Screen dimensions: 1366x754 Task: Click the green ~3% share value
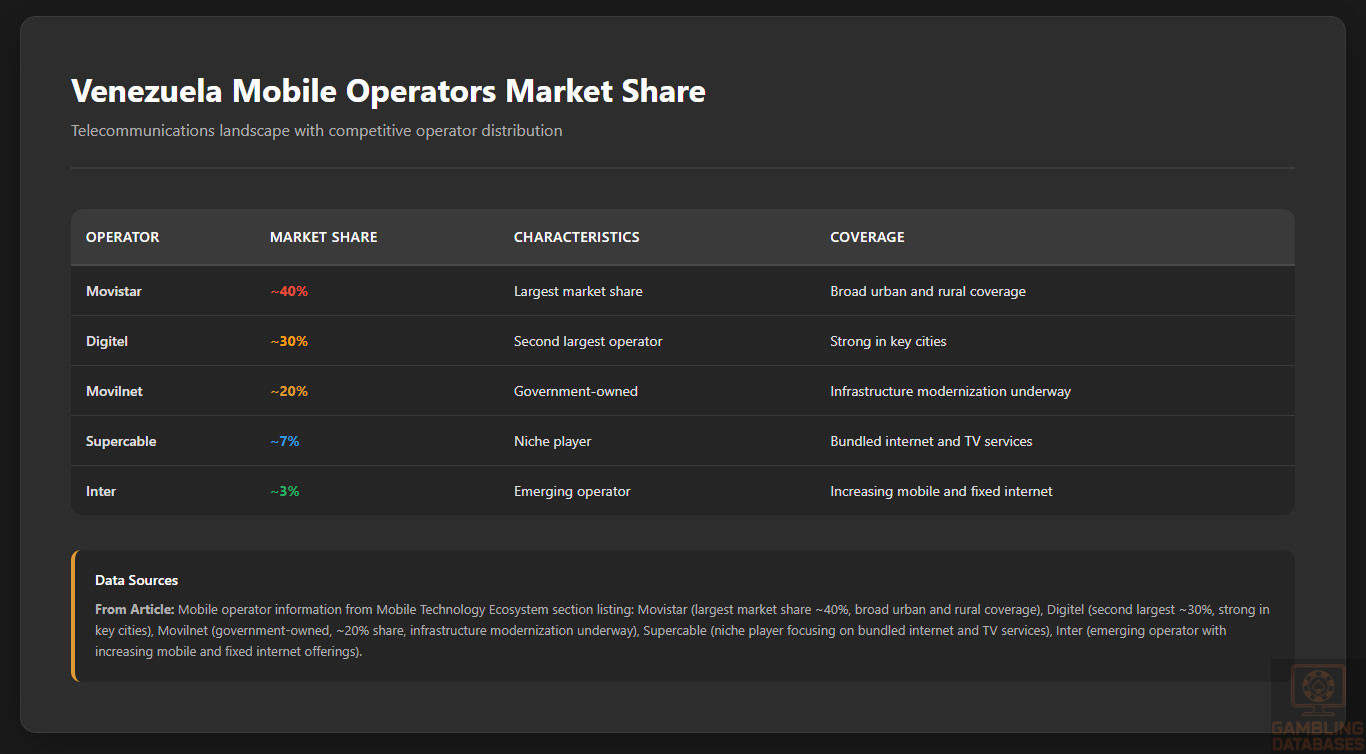284,491
